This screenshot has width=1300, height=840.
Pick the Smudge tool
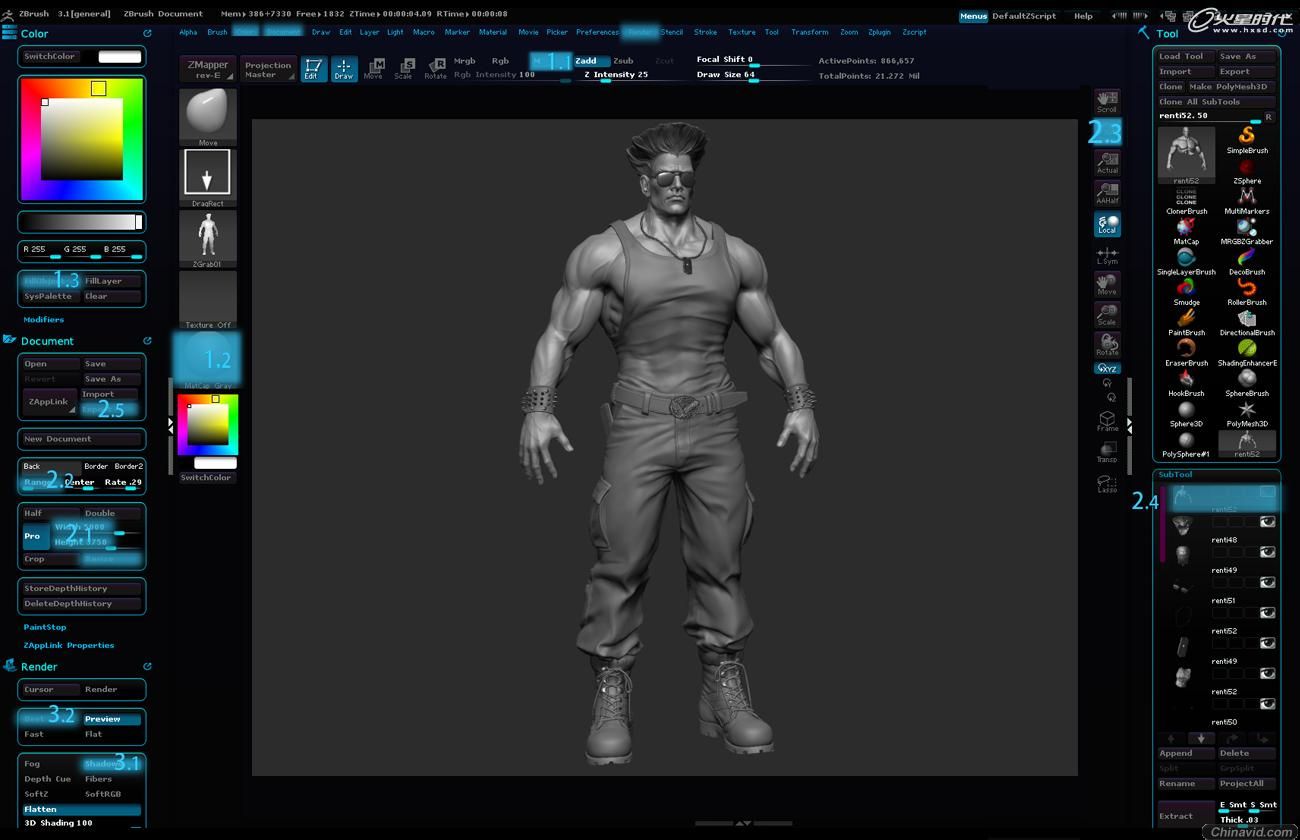1186,290
